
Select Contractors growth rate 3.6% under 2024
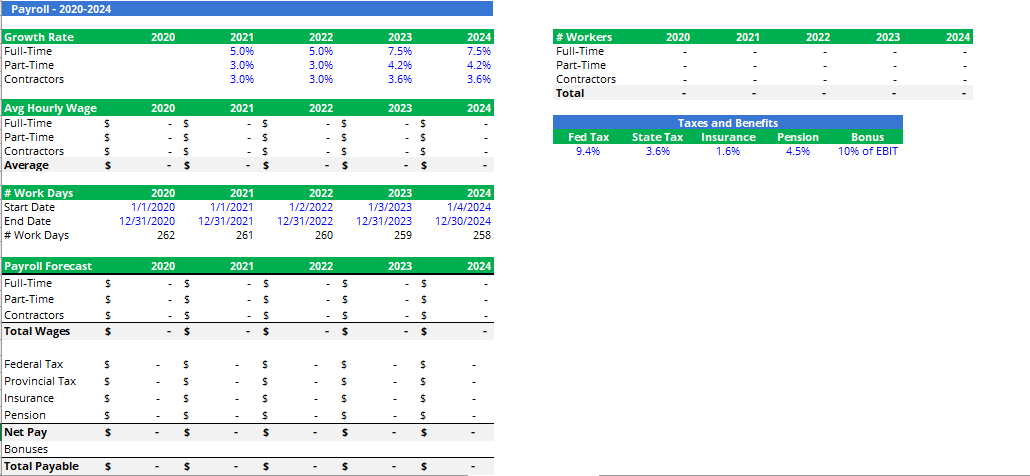[x=479, y=79]
